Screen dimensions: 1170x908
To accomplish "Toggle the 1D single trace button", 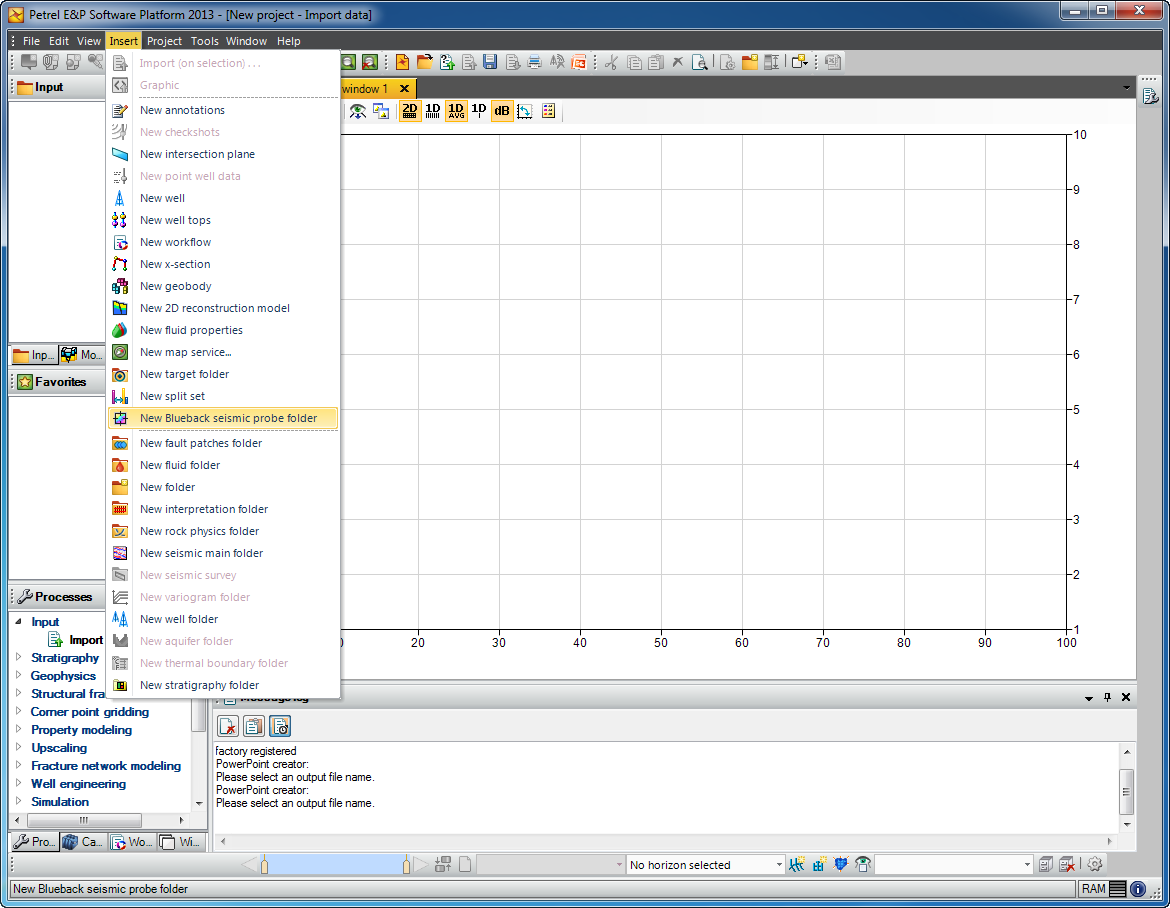I will tap(479, 111).
